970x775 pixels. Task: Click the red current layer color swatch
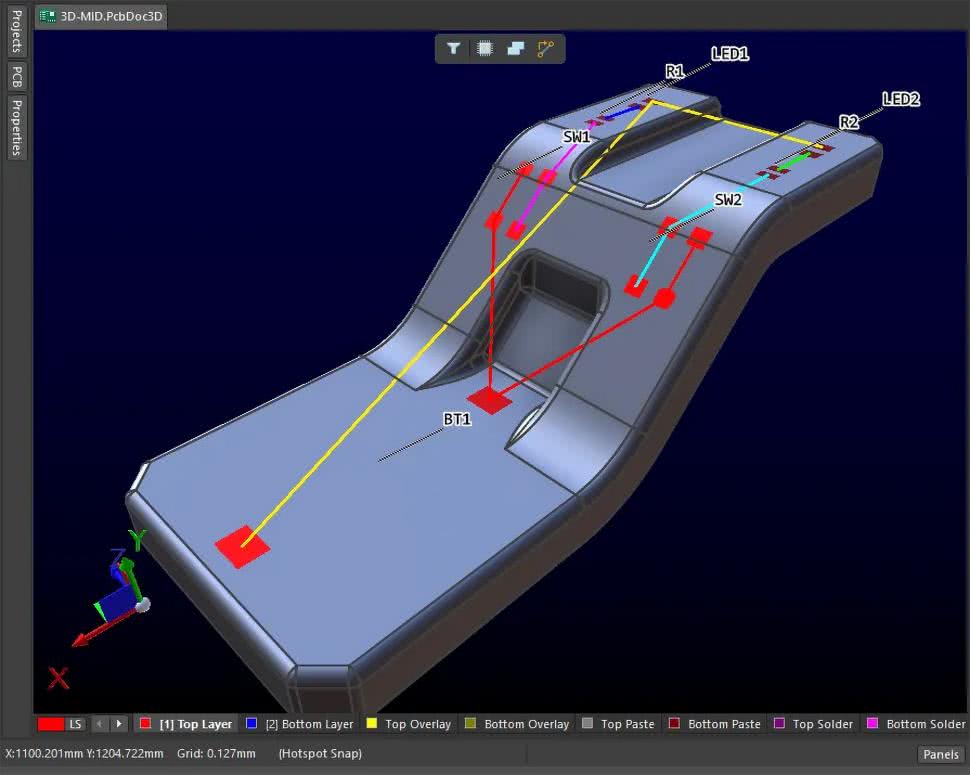point(51,724)
